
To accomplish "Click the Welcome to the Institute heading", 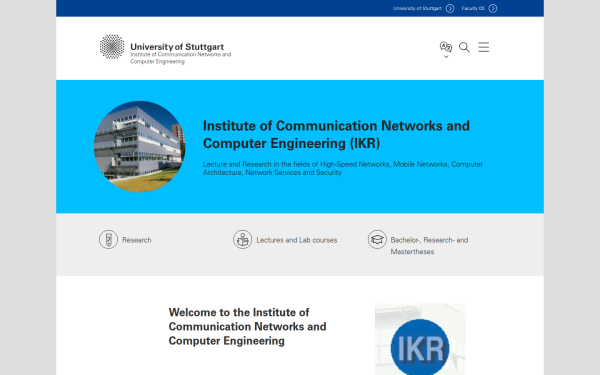I will tap(247, 326).
